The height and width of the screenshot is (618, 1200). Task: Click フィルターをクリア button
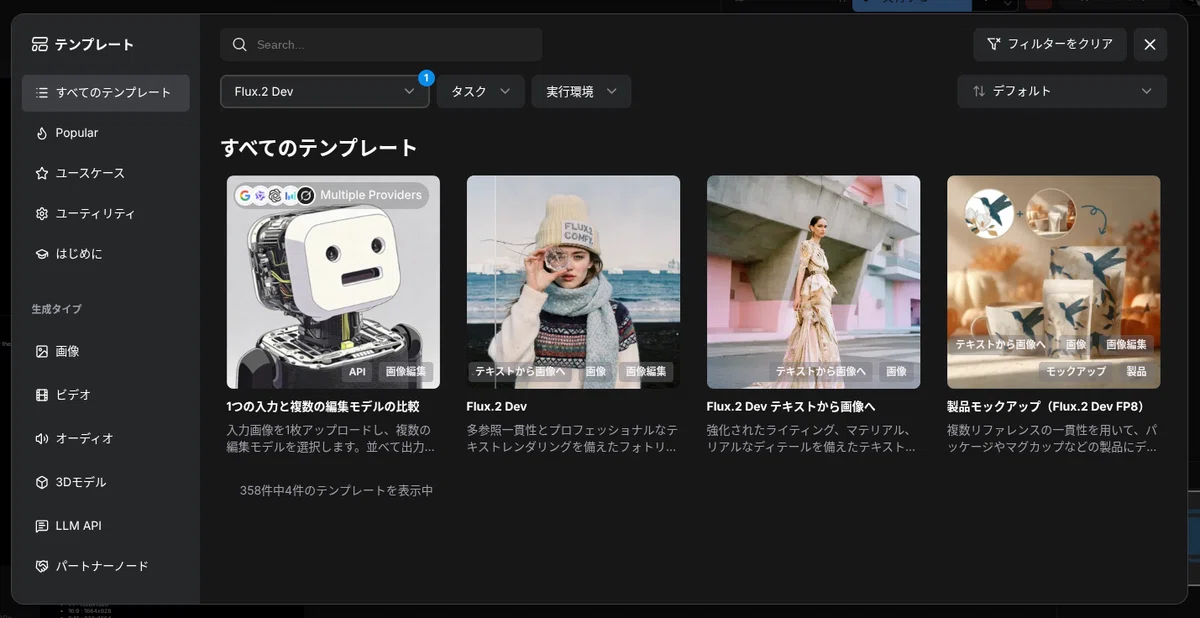coord(1050,44)
